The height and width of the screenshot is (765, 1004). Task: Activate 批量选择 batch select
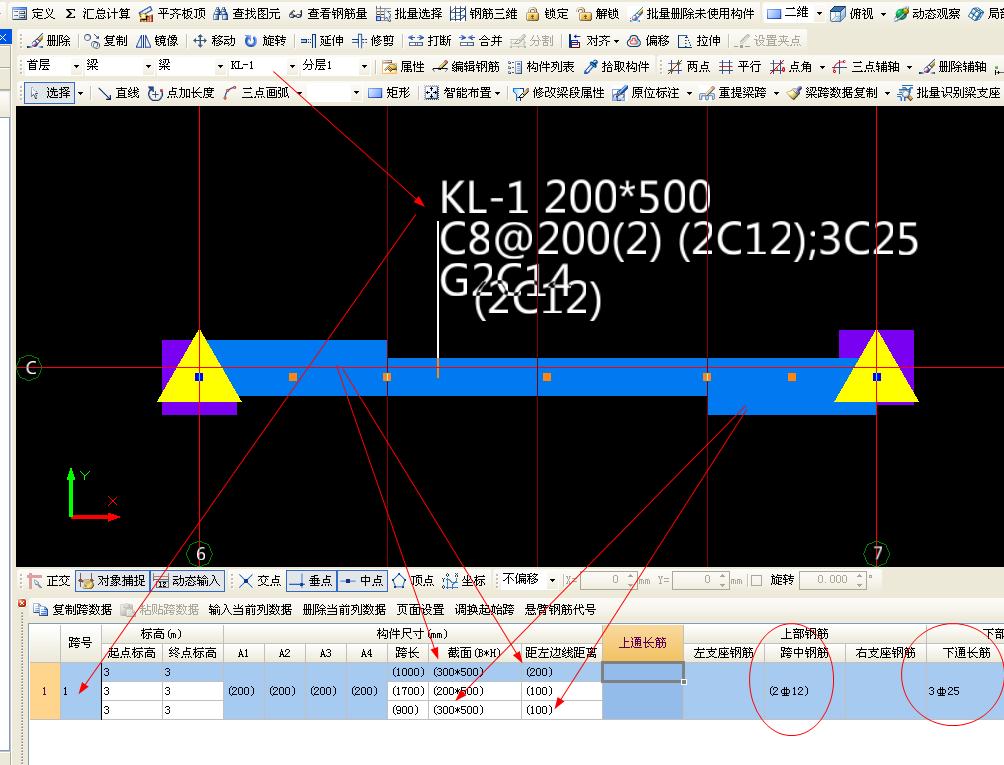409,13
